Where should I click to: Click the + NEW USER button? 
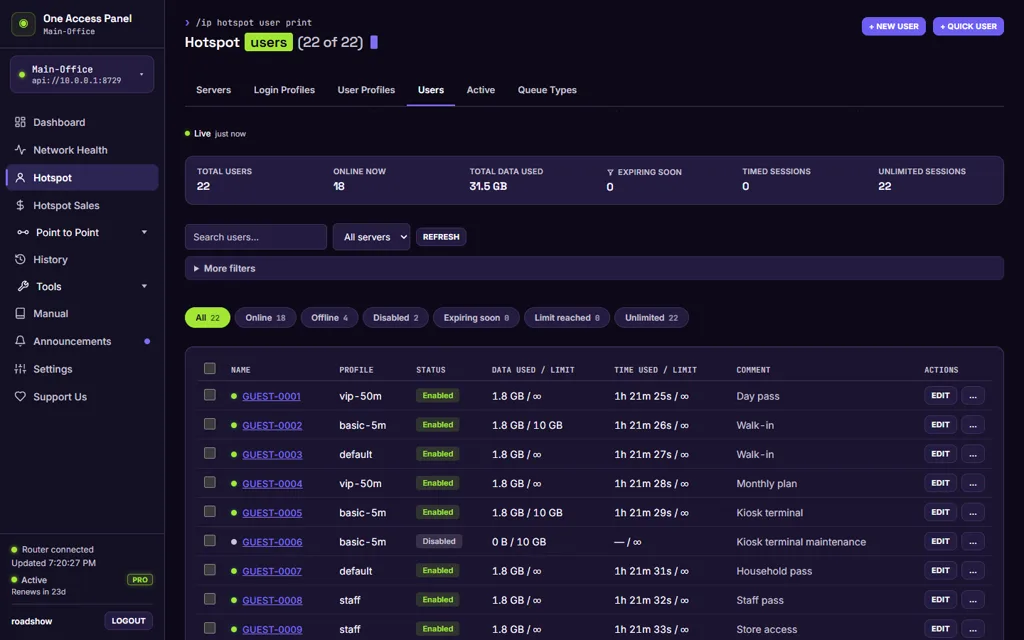pyautogui.click(x=893, y=26)
